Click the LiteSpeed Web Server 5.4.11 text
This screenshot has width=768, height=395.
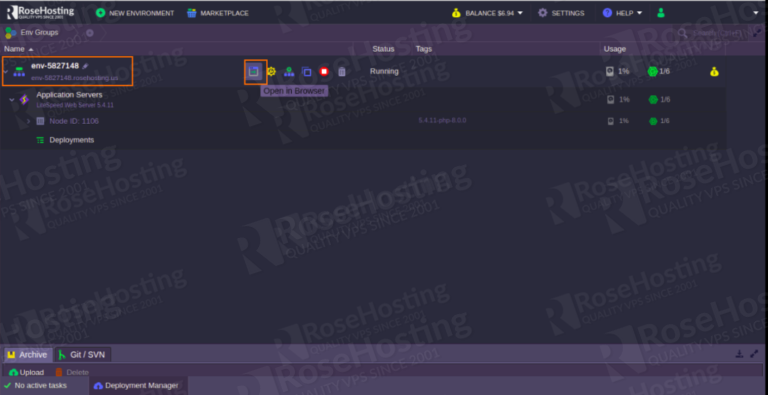pos(75,105)
